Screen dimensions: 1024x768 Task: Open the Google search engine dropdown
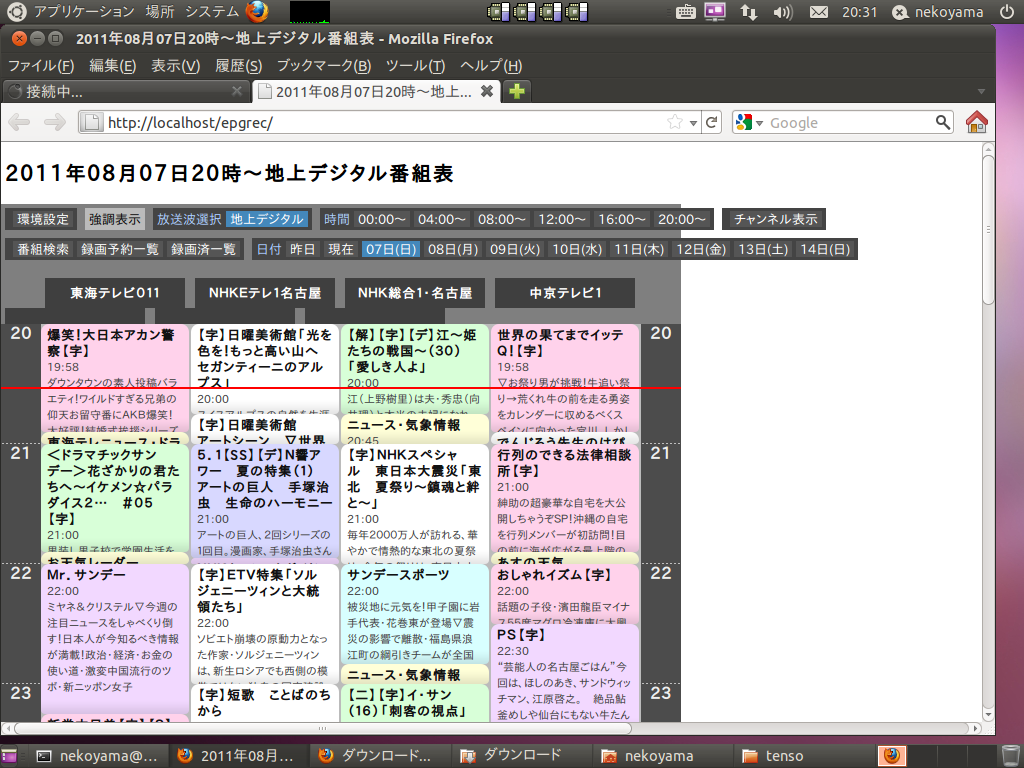(x=750, y=122)
